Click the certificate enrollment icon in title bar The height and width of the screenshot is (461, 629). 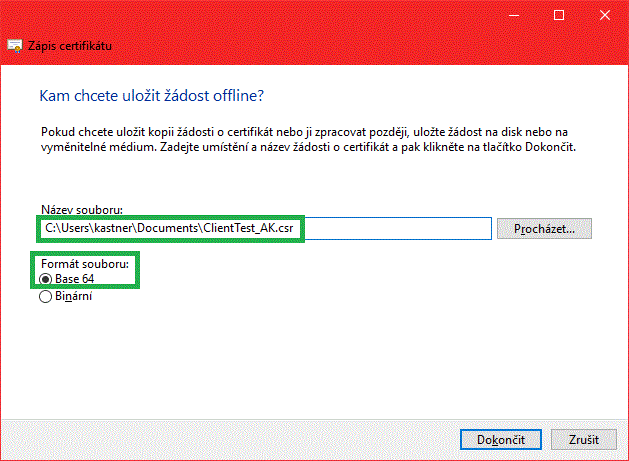(x=15, y=46)
